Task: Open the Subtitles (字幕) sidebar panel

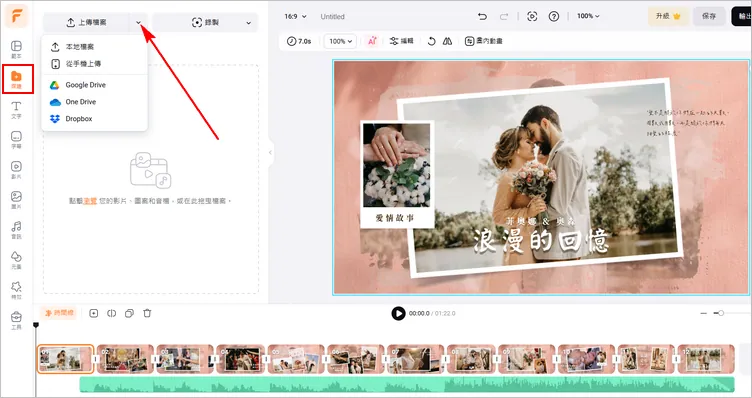Action: click(16, 140)
